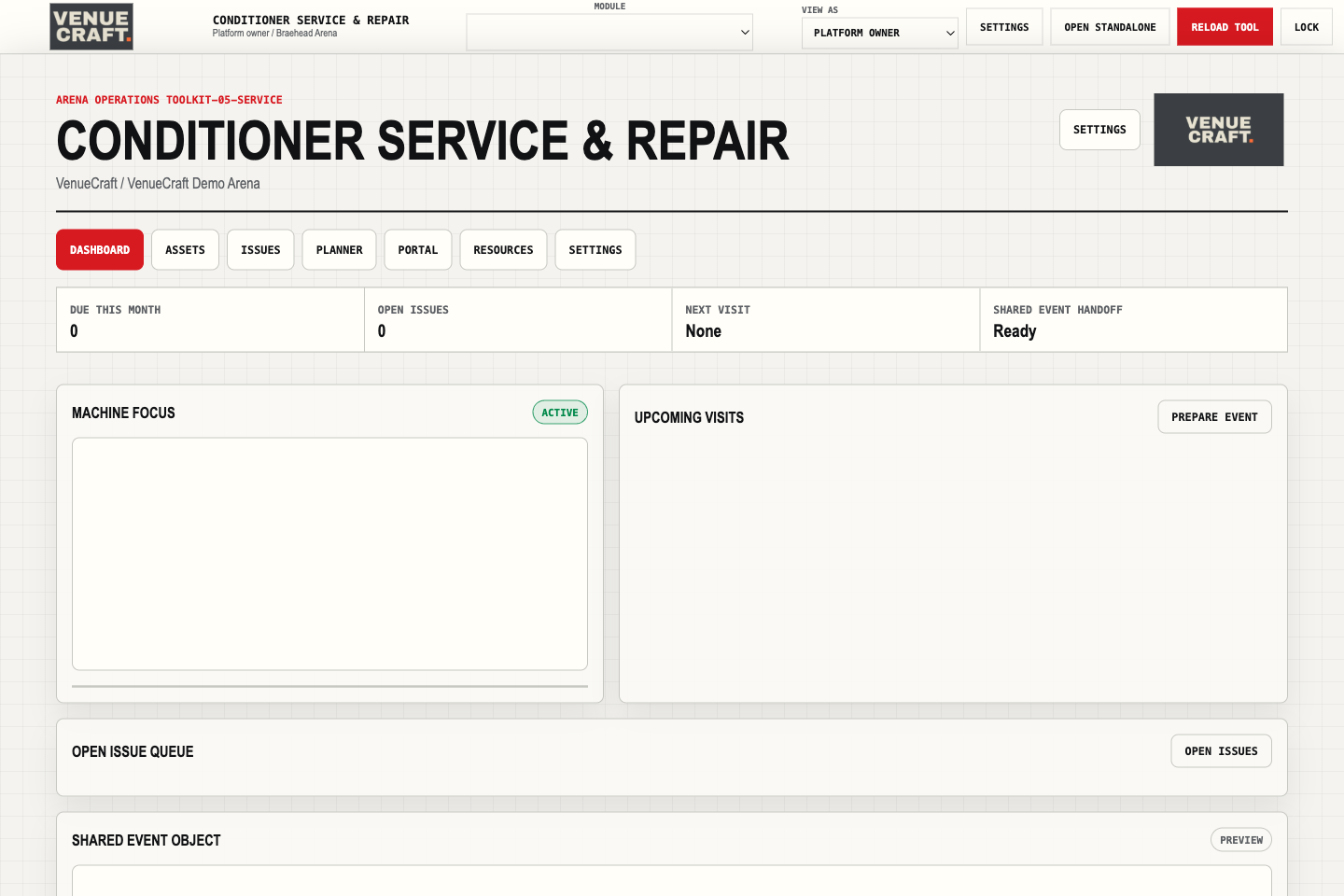Switch to the Issues tab

pos(260,250)
